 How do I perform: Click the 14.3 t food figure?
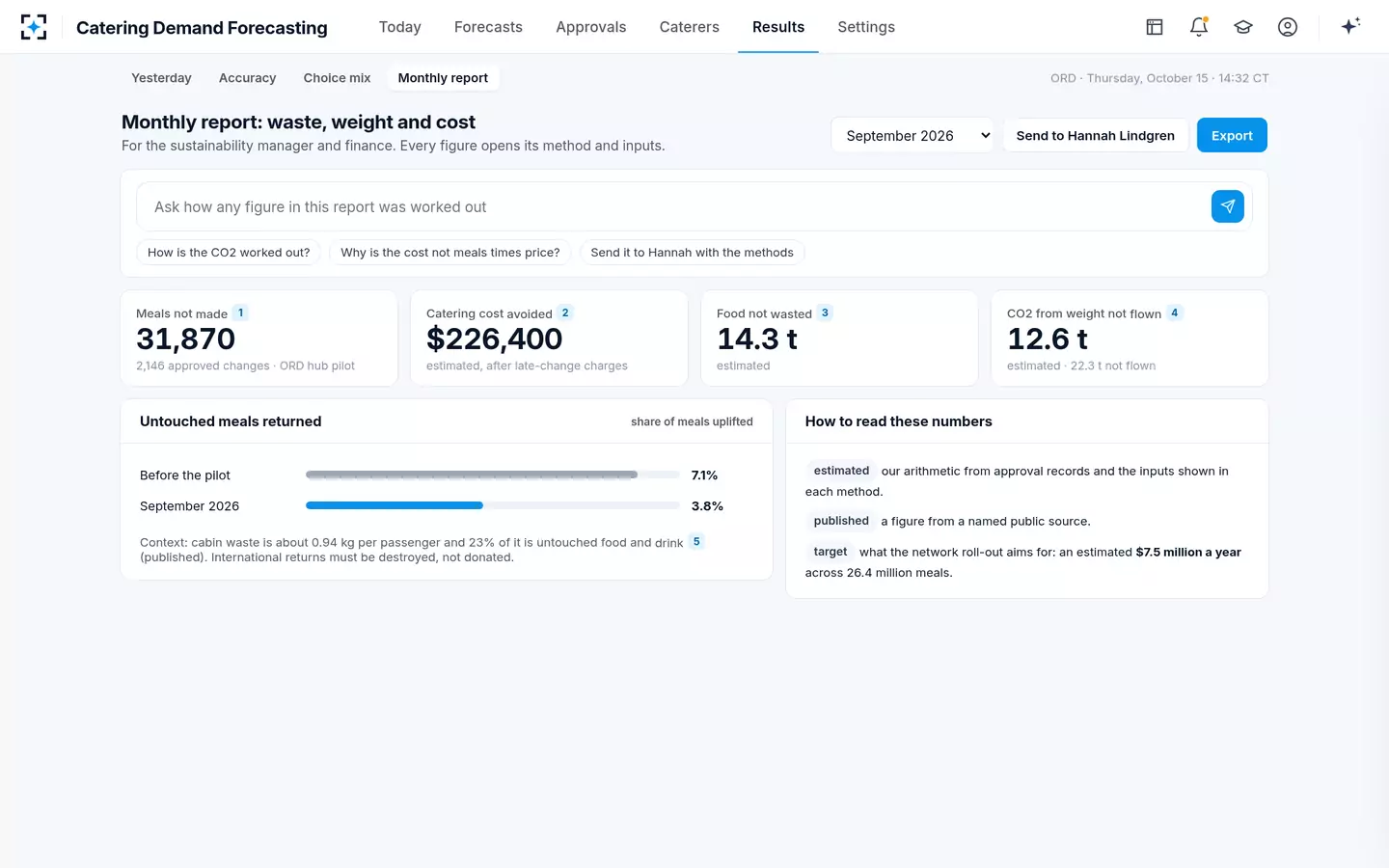[x=757, y=339]
